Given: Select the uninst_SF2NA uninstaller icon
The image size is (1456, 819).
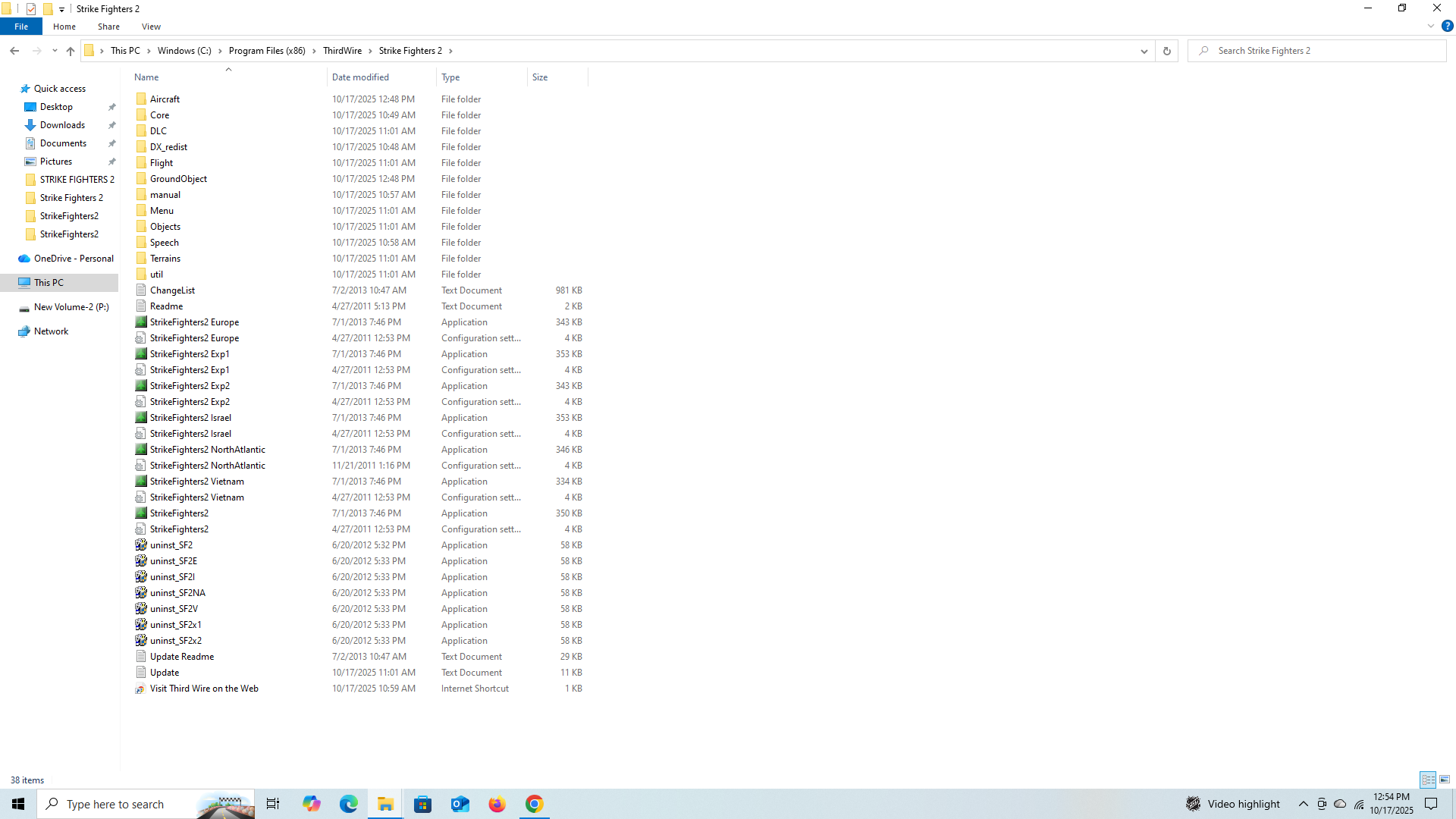Looking at the screenshot, I should point(141,593).
